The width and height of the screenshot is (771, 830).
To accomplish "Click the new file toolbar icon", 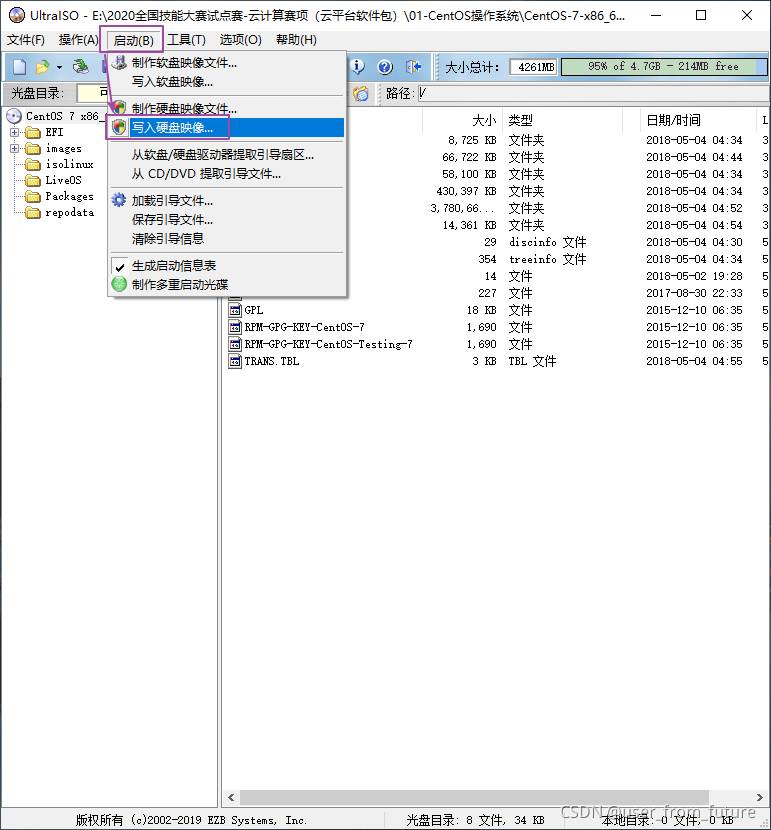I will 19,67.
